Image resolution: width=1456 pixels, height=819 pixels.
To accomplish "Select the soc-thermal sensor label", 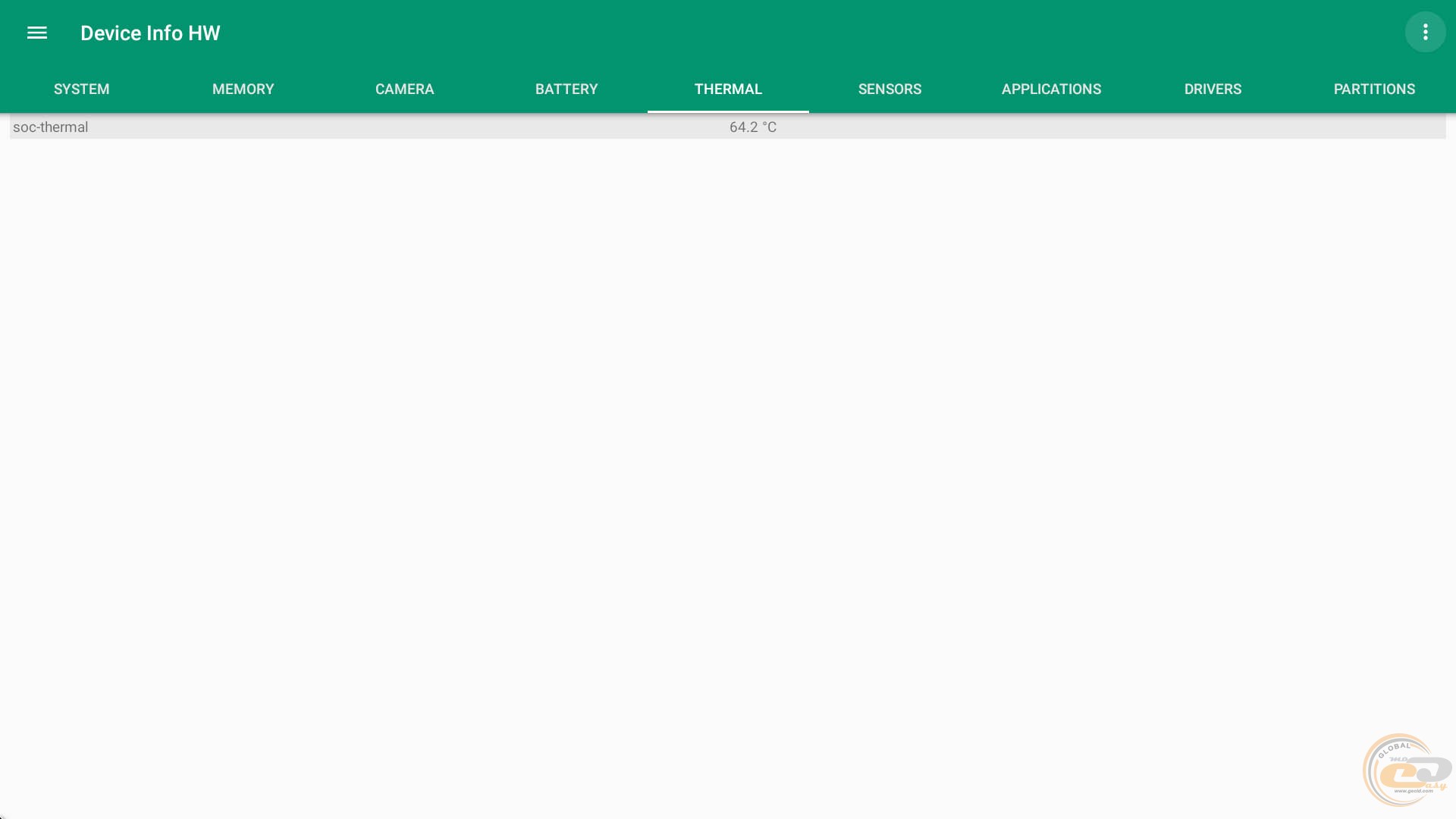I will pos(51,127).
